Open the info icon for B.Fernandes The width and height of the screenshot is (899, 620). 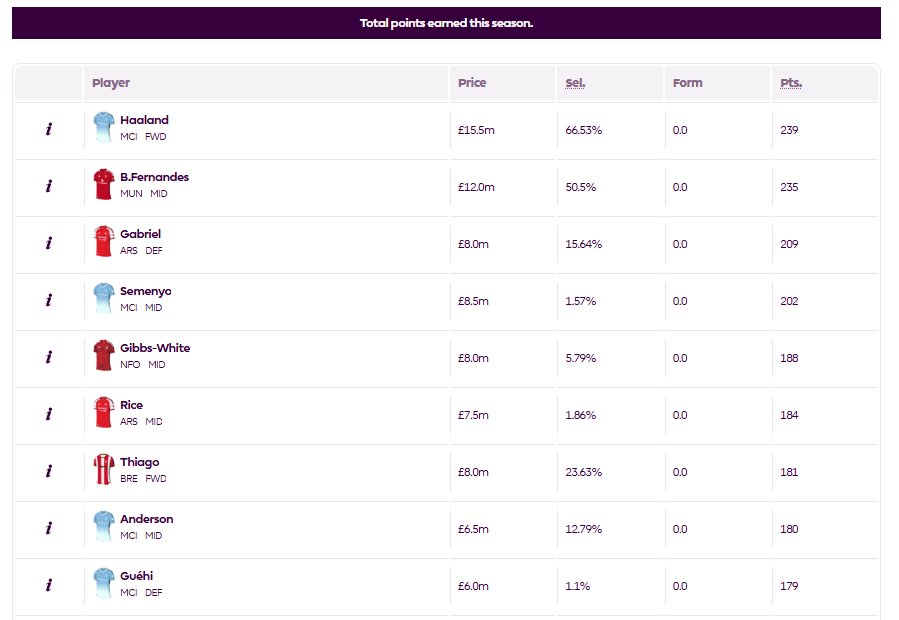click(x=49, y=186)
